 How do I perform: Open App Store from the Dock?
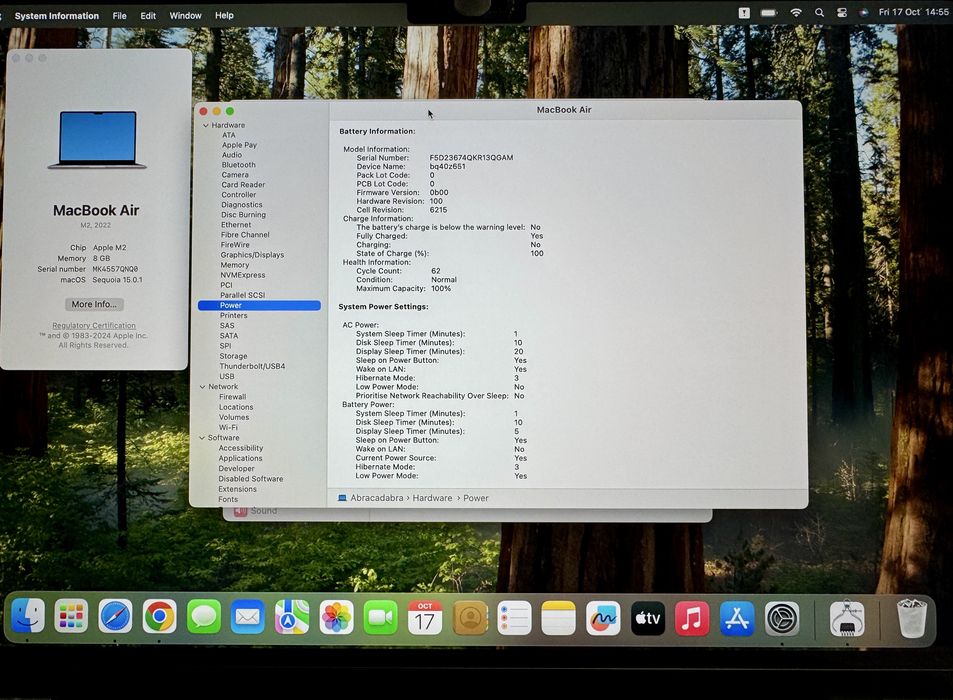737,619
